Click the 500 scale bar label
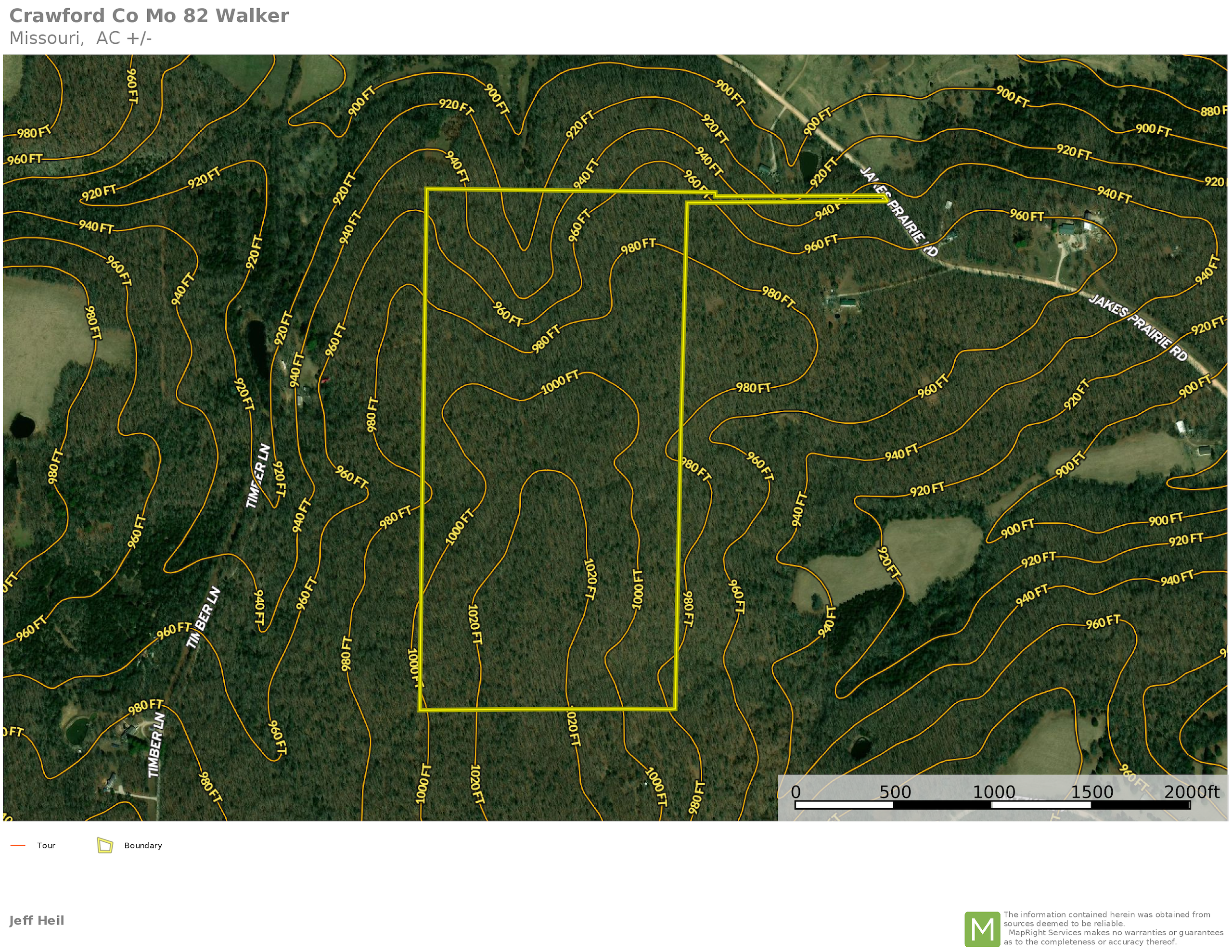Viewport: 1232px width, 952px height. [x=895, y=792]
